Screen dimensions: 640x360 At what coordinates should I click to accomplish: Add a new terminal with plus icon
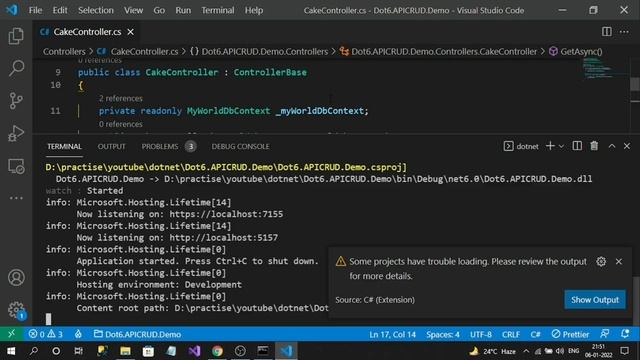tap(550, 146)
